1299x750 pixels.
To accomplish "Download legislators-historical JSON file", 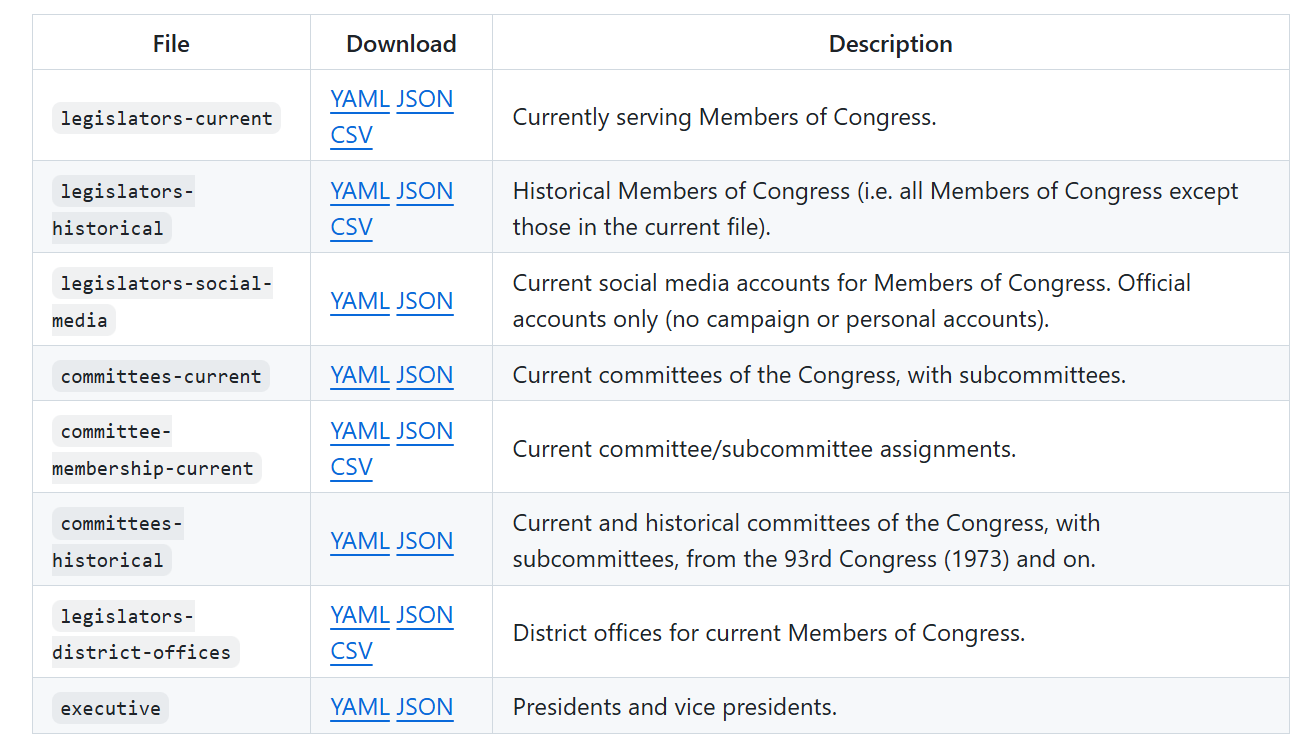I will coord(424,191).
